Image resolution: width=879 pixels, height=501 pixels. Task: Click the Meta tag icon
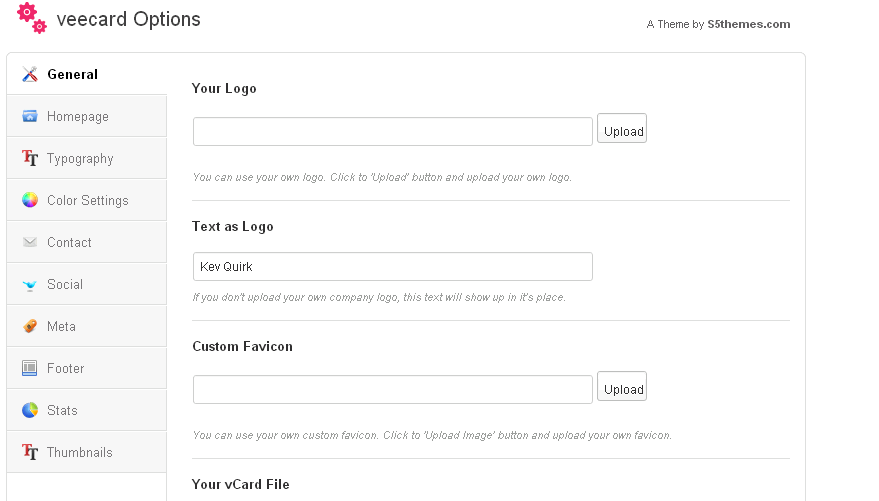[x=29, y=326]
